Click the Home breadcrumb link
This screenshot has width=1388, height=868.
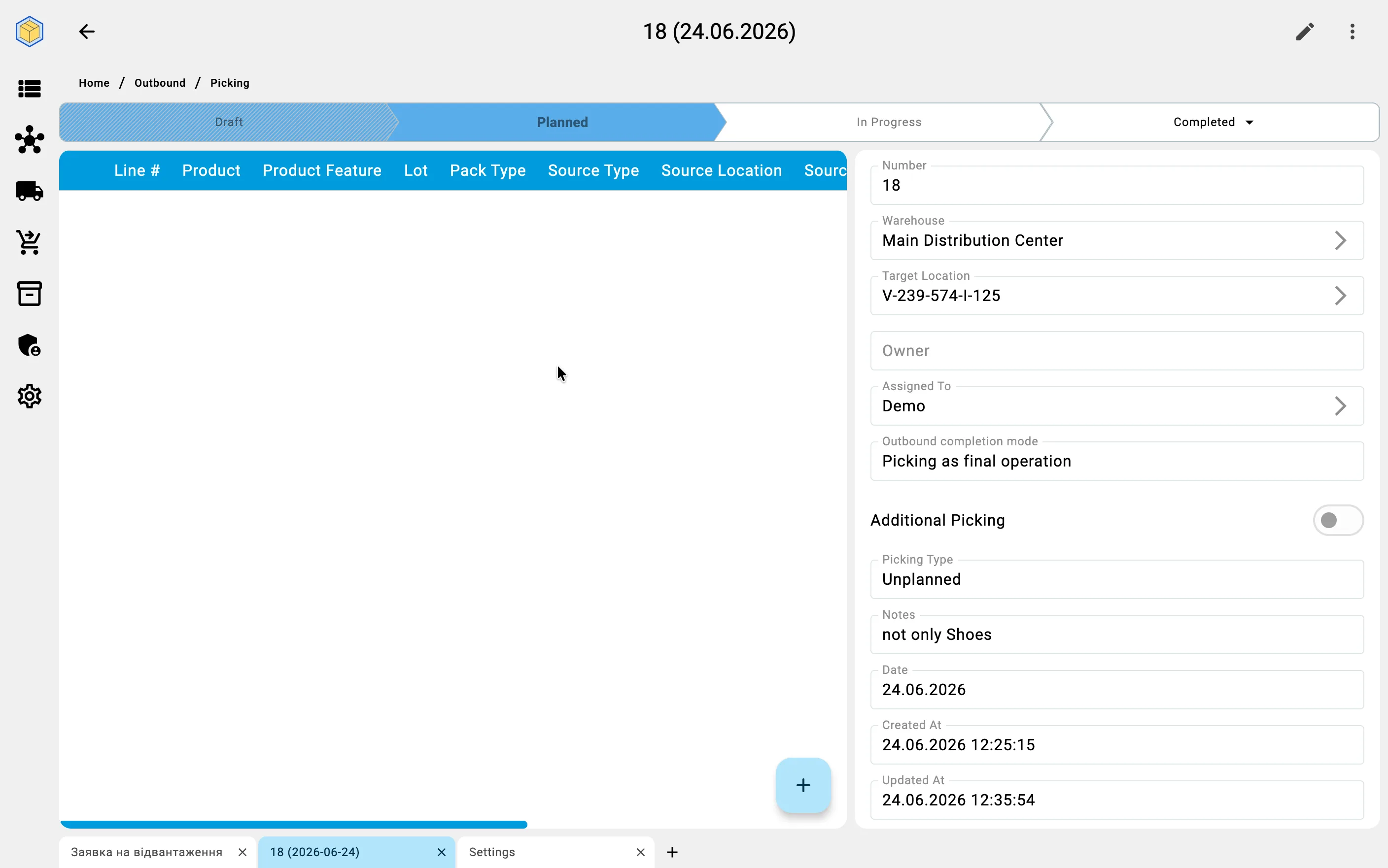coord(94,83)
